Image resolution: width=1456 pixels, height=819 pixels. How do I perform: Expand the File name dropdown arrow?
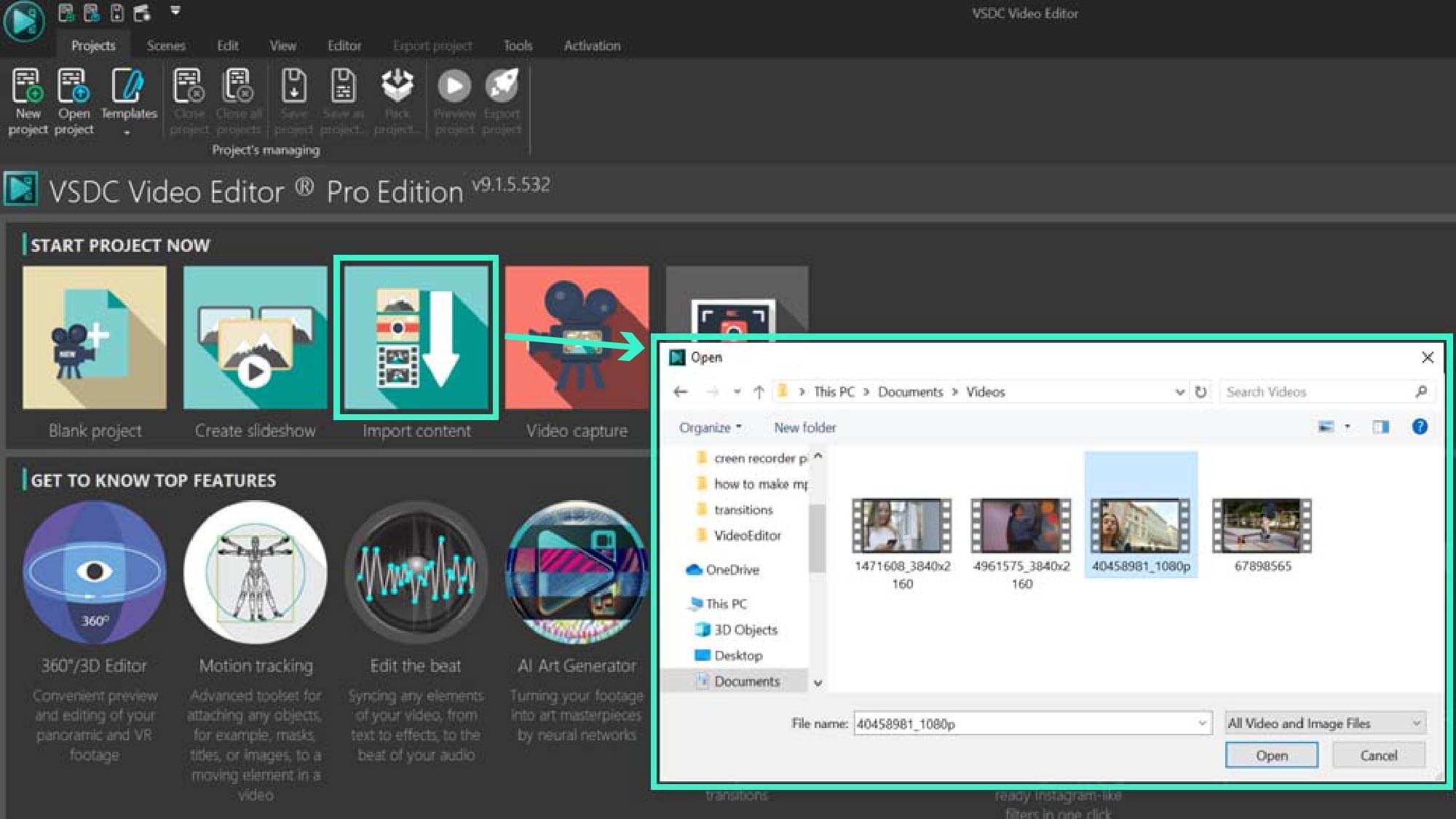coord(1203,724)
